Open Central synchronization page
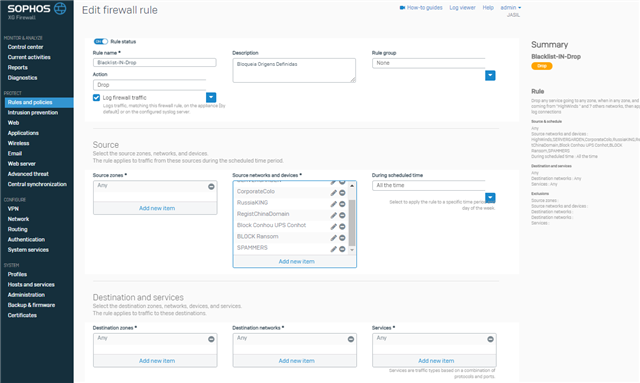This screenshot has width=640, height=383. click(37, 184)
